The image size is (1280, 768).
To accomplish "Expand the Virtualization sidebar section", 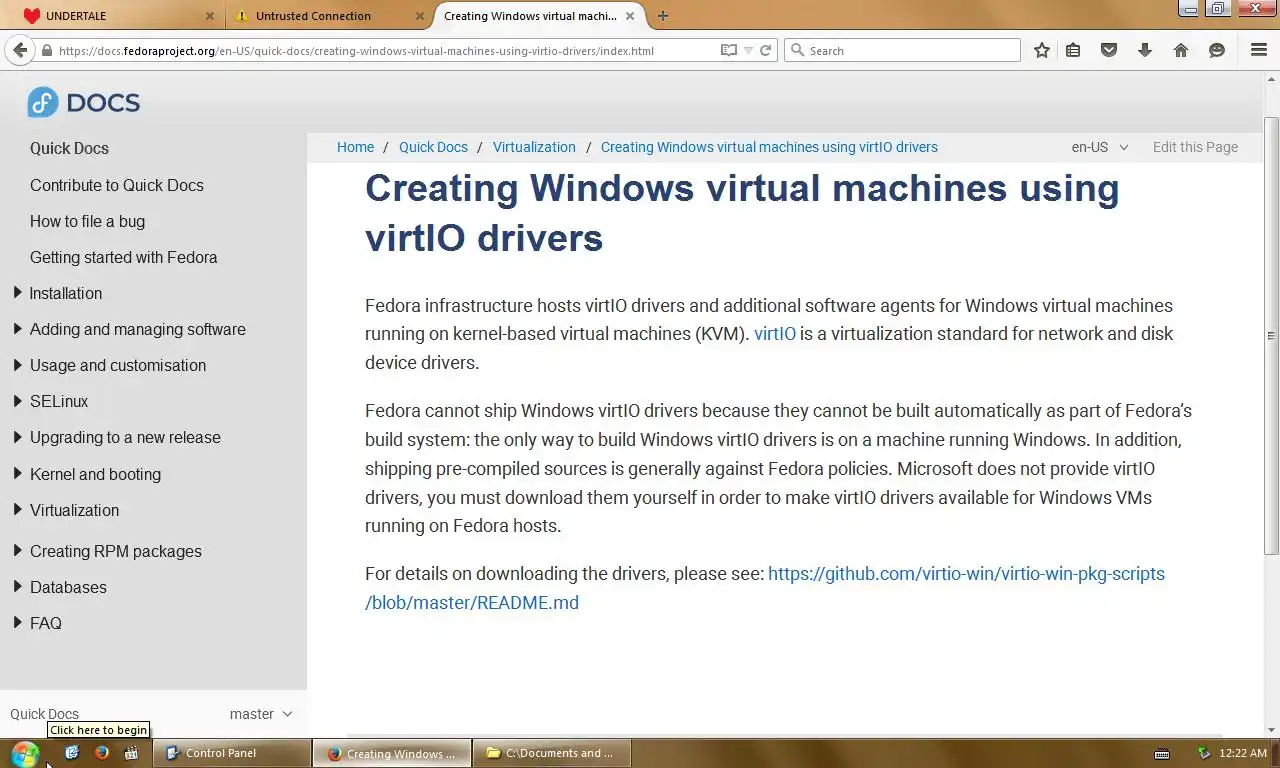I will pos(18,510).
